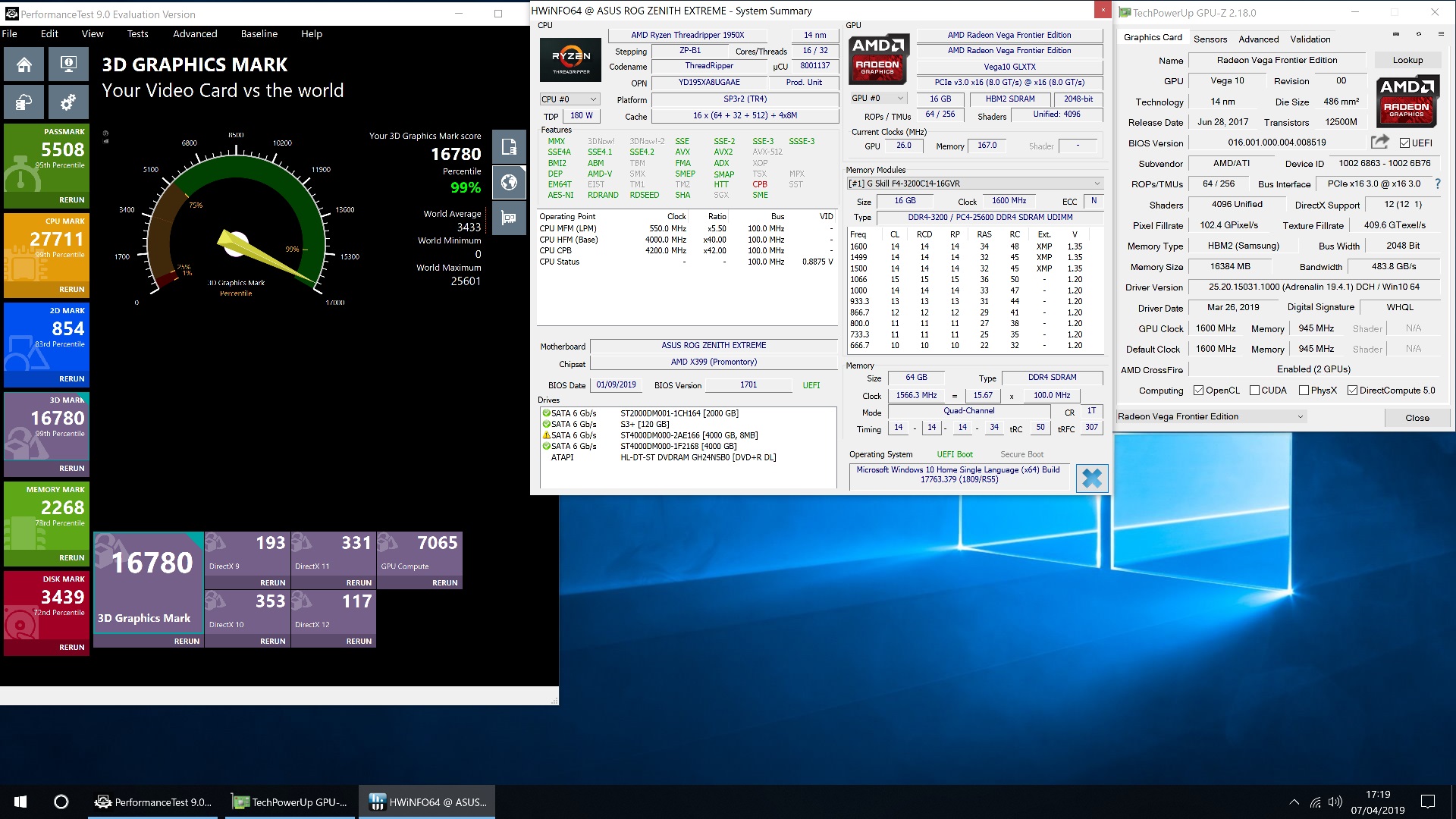The width and height of the screenshot is (1456, 819).
Task: Open the memory module G Skill dropdown
Action: click(974, 184)
